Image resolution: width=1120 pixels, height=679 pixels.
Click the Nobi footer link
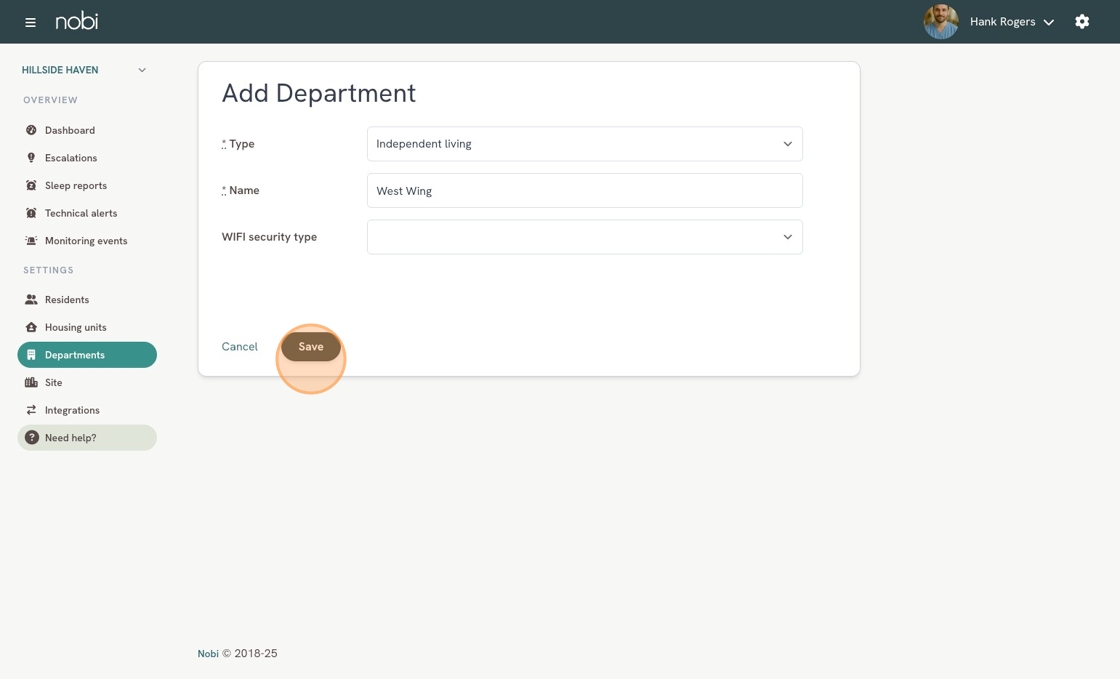pyautogui.click(x=208, y=653)
